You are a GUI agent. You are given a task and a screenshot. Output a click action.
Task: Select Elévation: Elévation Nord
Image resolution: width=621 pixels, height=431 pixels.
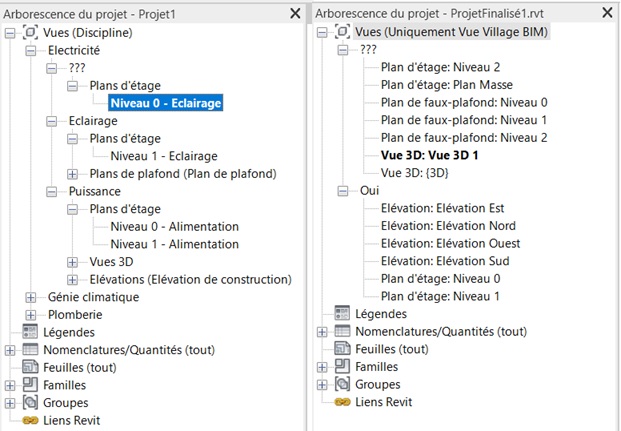448,226
